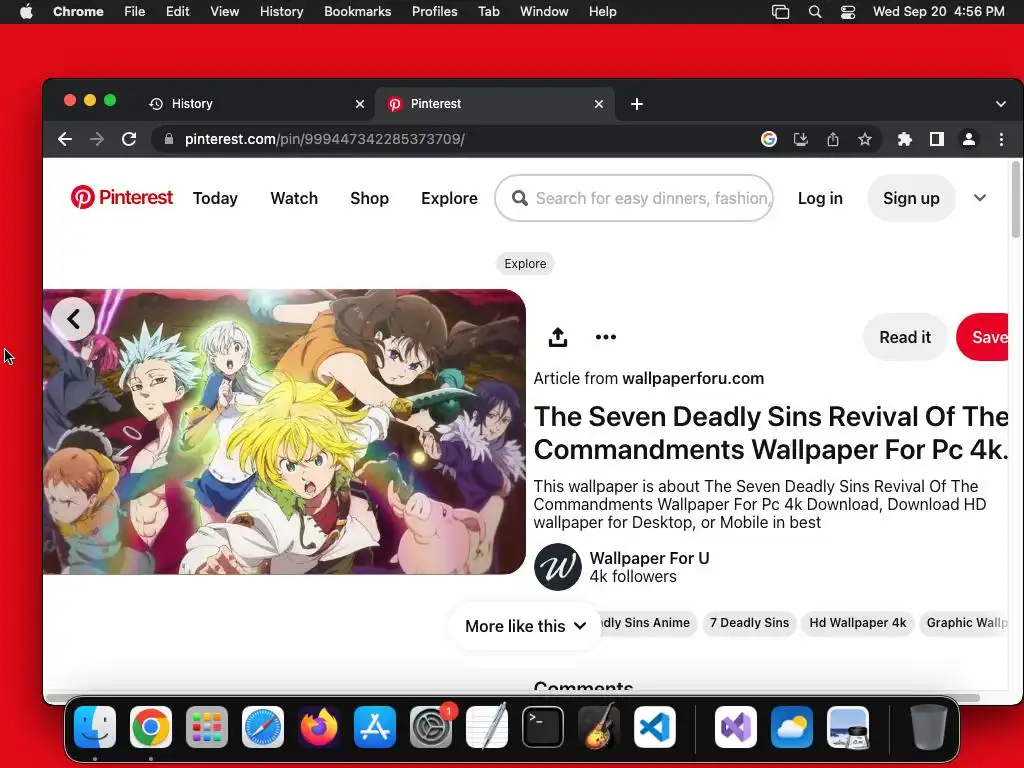Click the Pinterest logo
Image resolution: width=1024 pixels, height=768 pixels.
121,197
